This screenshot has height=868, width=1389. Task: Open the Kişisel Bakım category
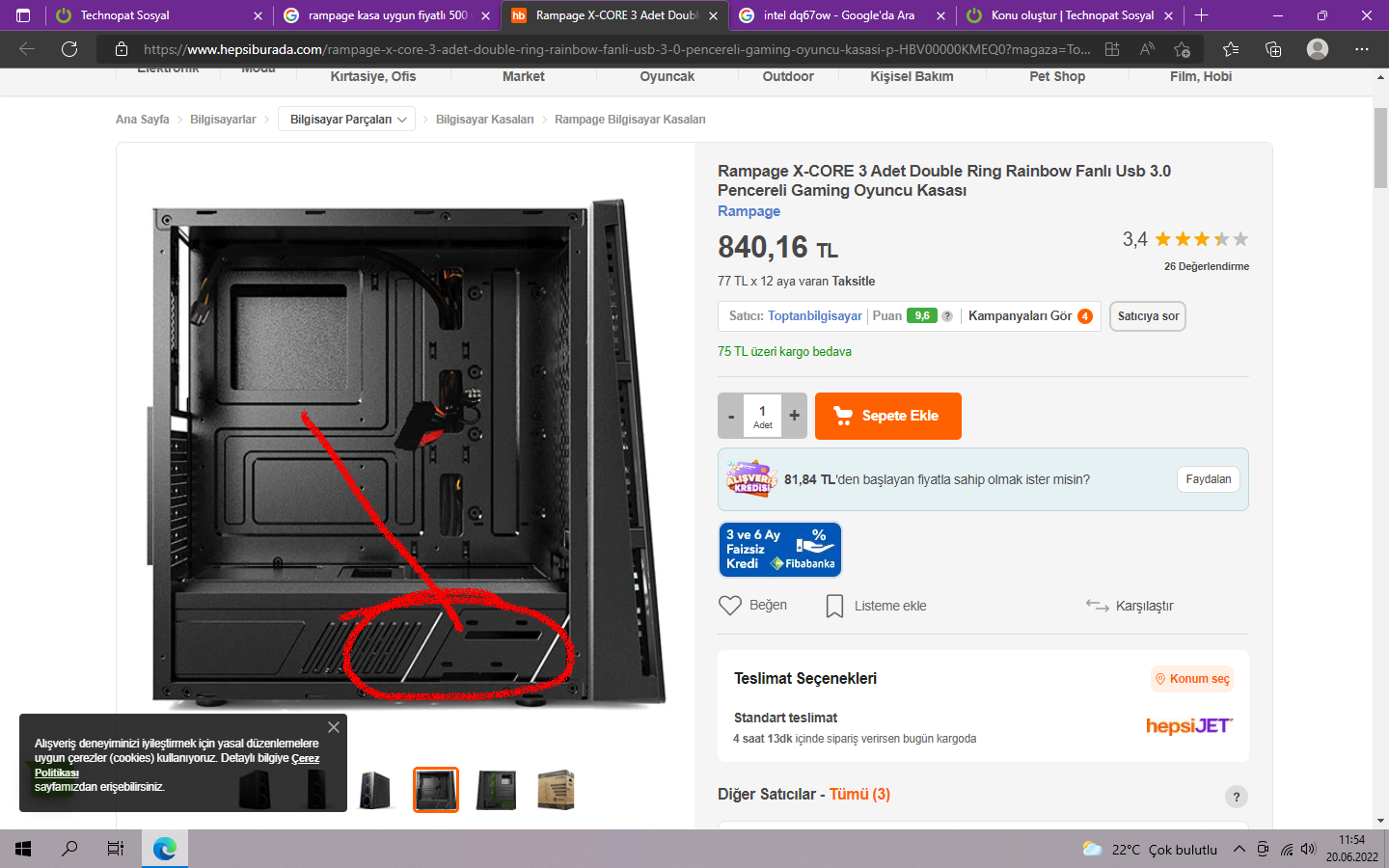coord(912,76)
